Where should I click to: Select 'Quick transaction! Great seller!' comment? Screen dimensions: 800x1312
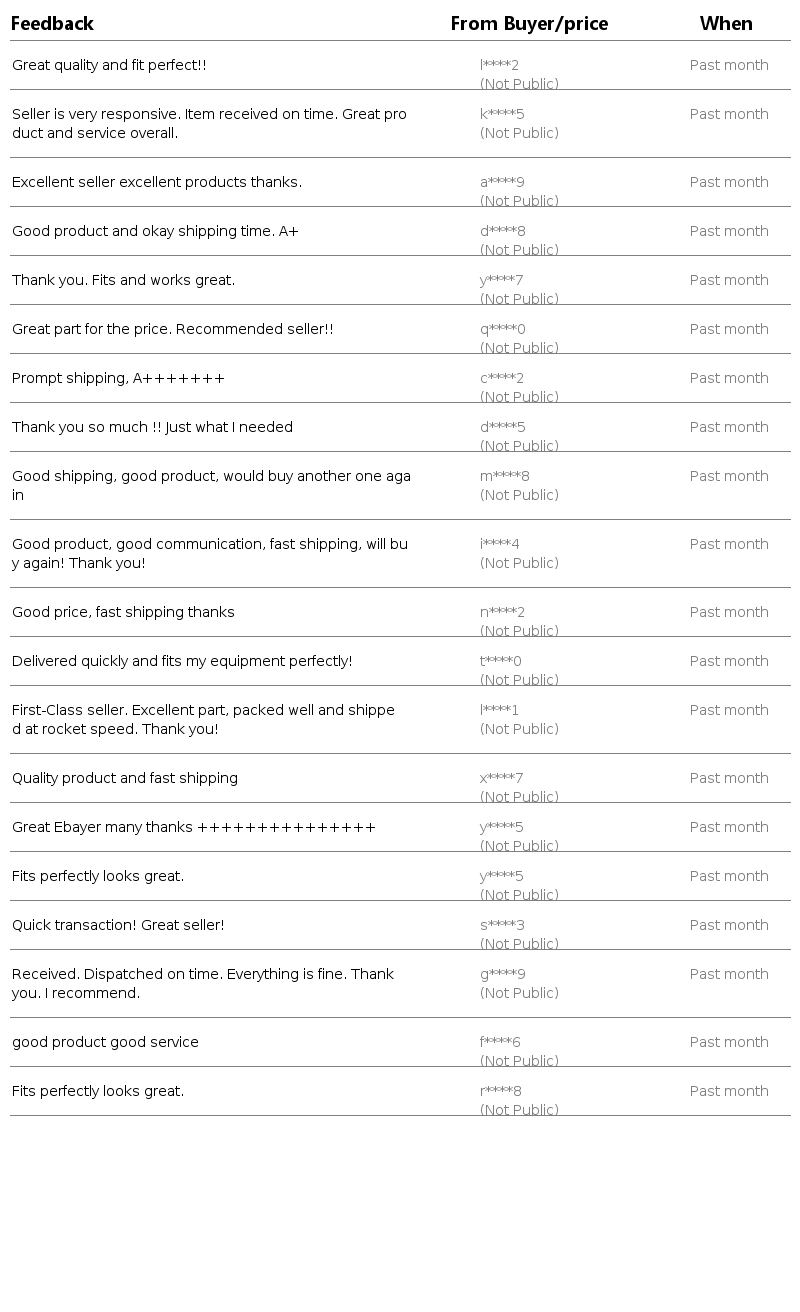click(x=118, y=925)
